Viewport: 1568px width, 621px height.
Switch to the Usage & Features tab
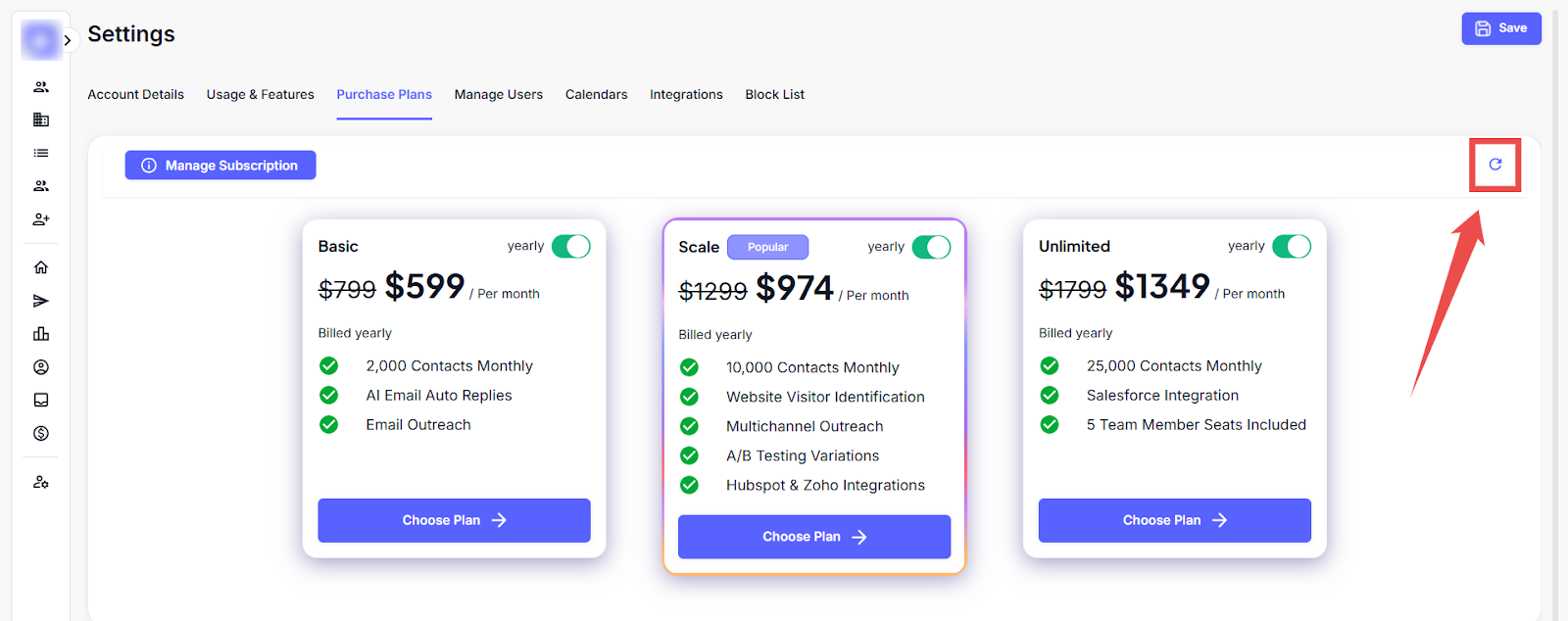pos(260,95)
